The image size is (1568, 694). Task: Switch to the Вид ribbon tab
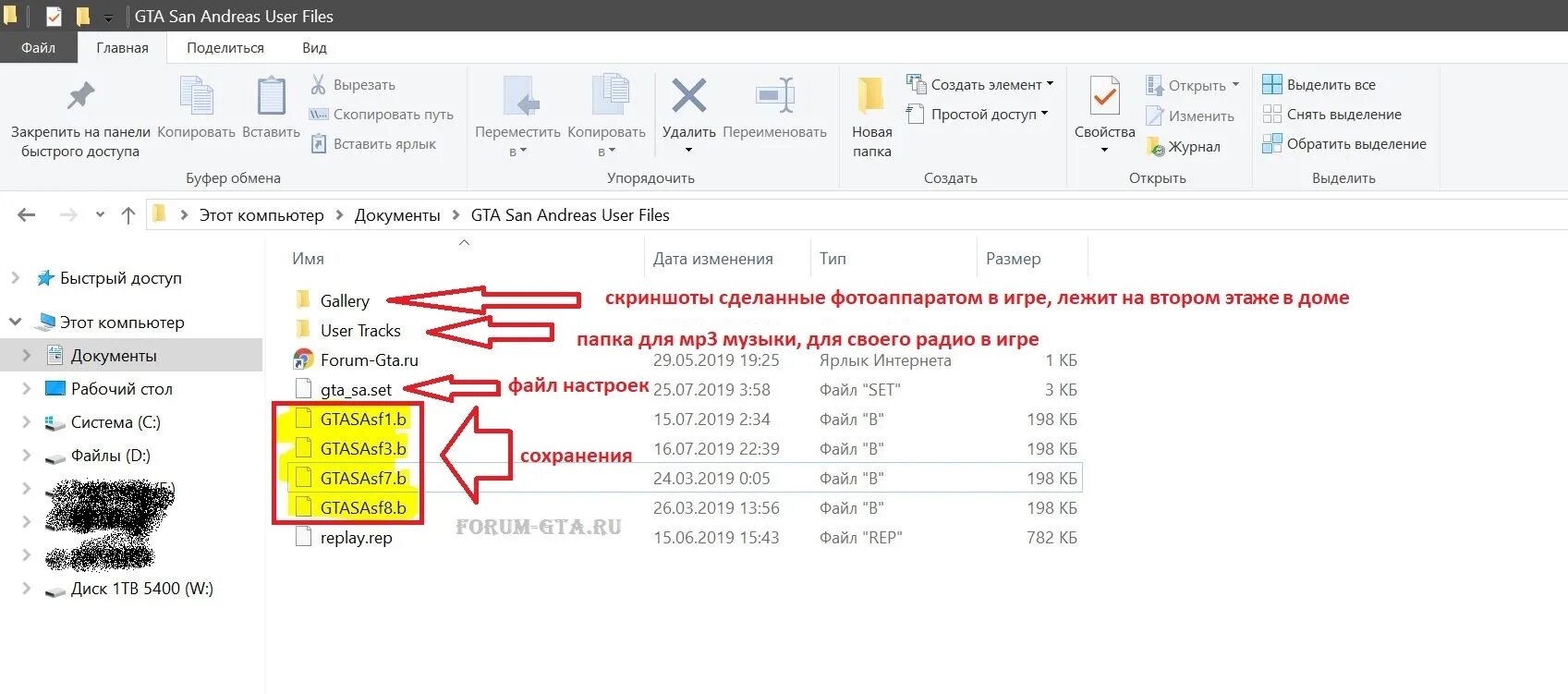[x=314, y=47]
